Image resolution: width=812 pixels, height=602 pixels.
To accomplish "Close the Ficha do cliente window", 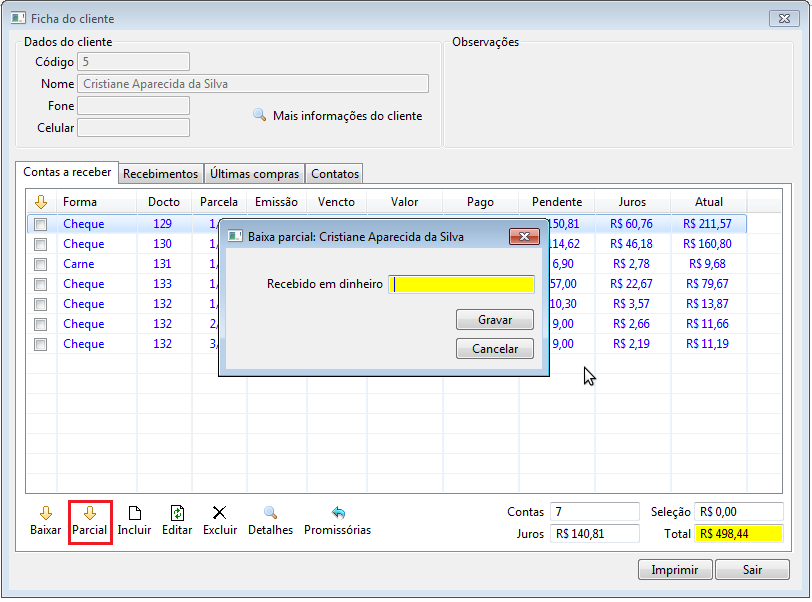I will pyautogui.click(x=784, y=19).
